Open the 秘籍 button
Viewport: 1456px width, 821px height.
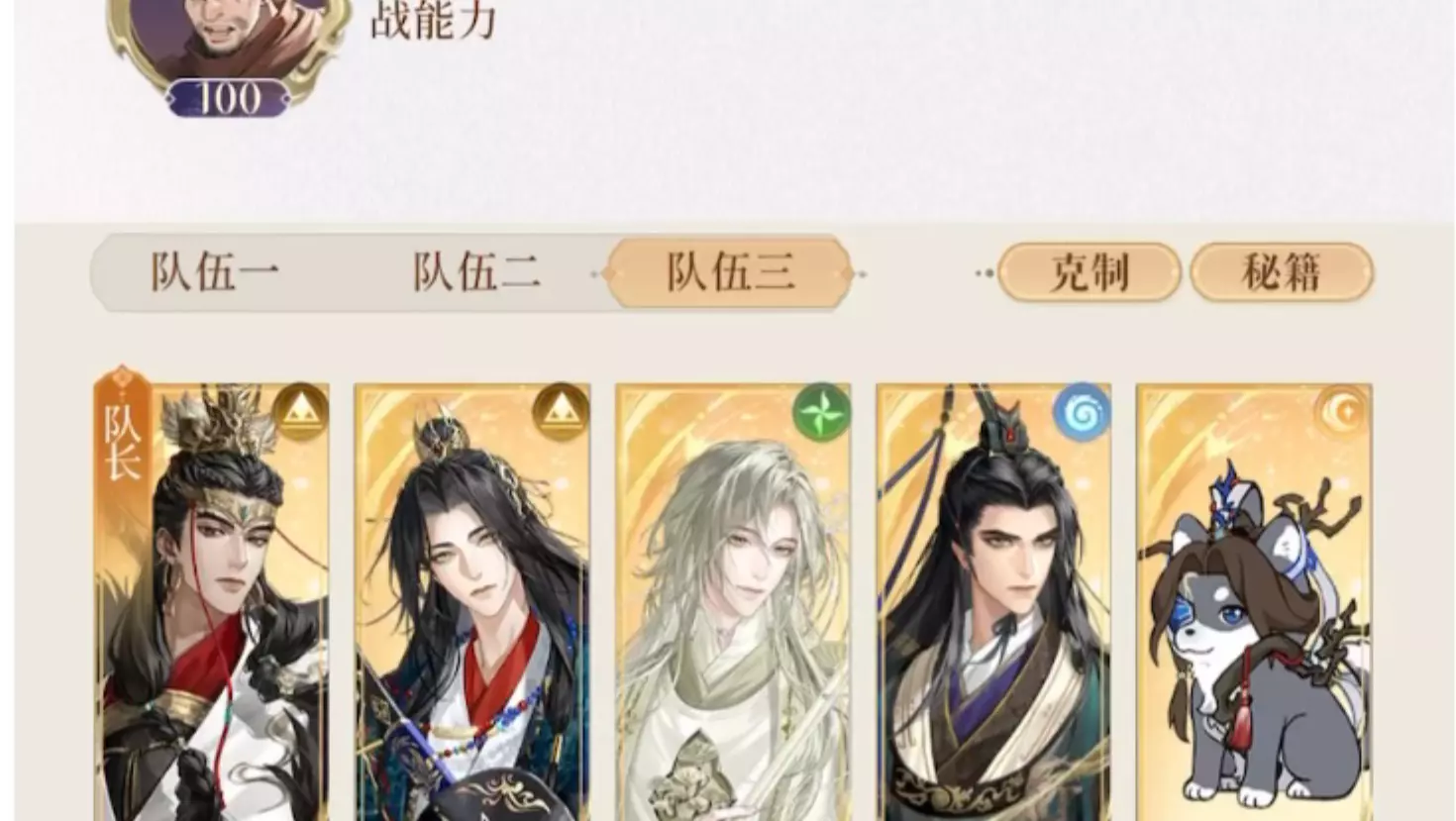(1282, 271)
